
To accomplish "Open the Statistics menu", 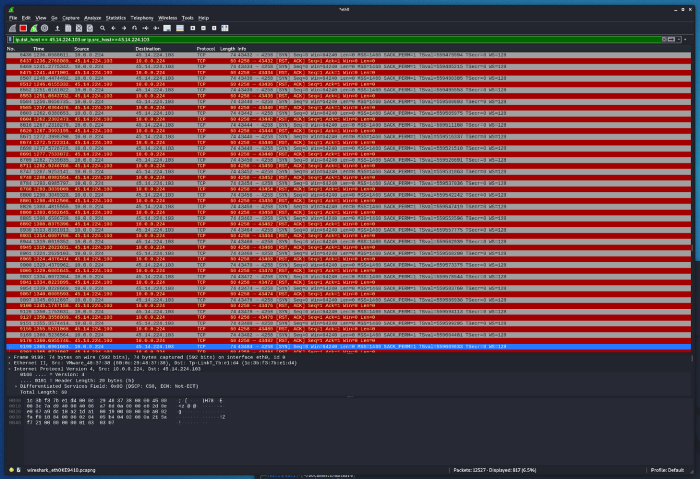I will coord(116,18).
